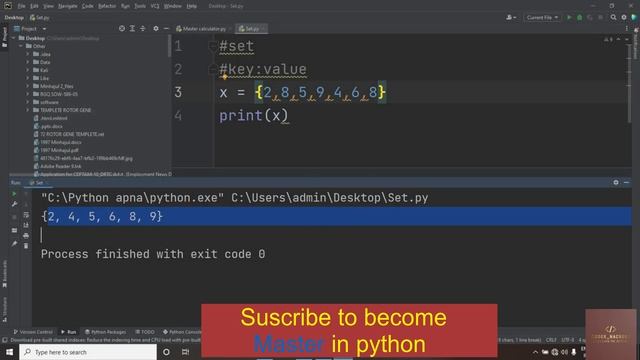Click the JetBrains Toolbox icon top right

(x=634, y=18)
